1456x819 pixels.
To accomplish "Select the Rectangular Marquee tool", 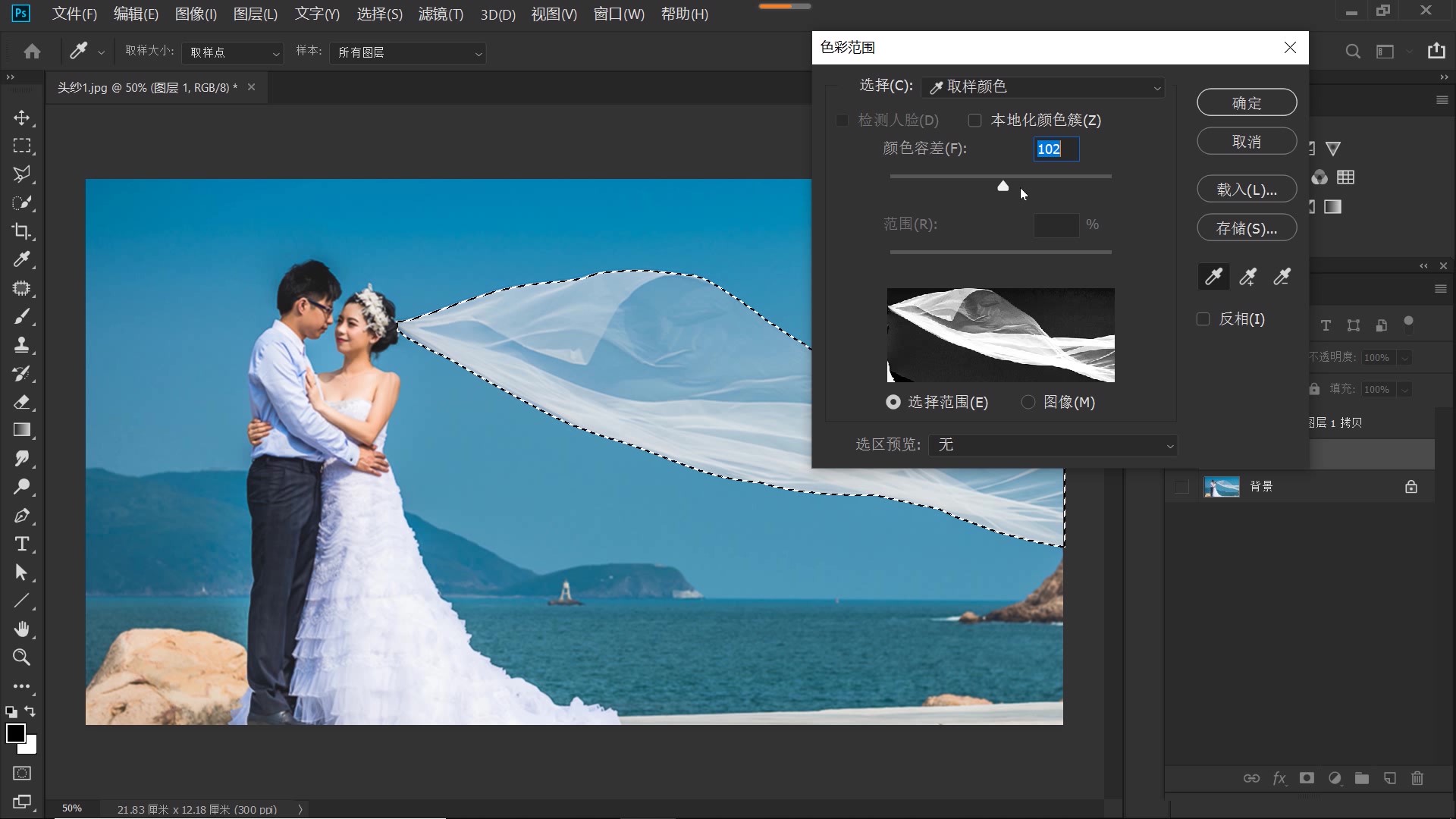I will pyautogui.click(x=22, y=146).
